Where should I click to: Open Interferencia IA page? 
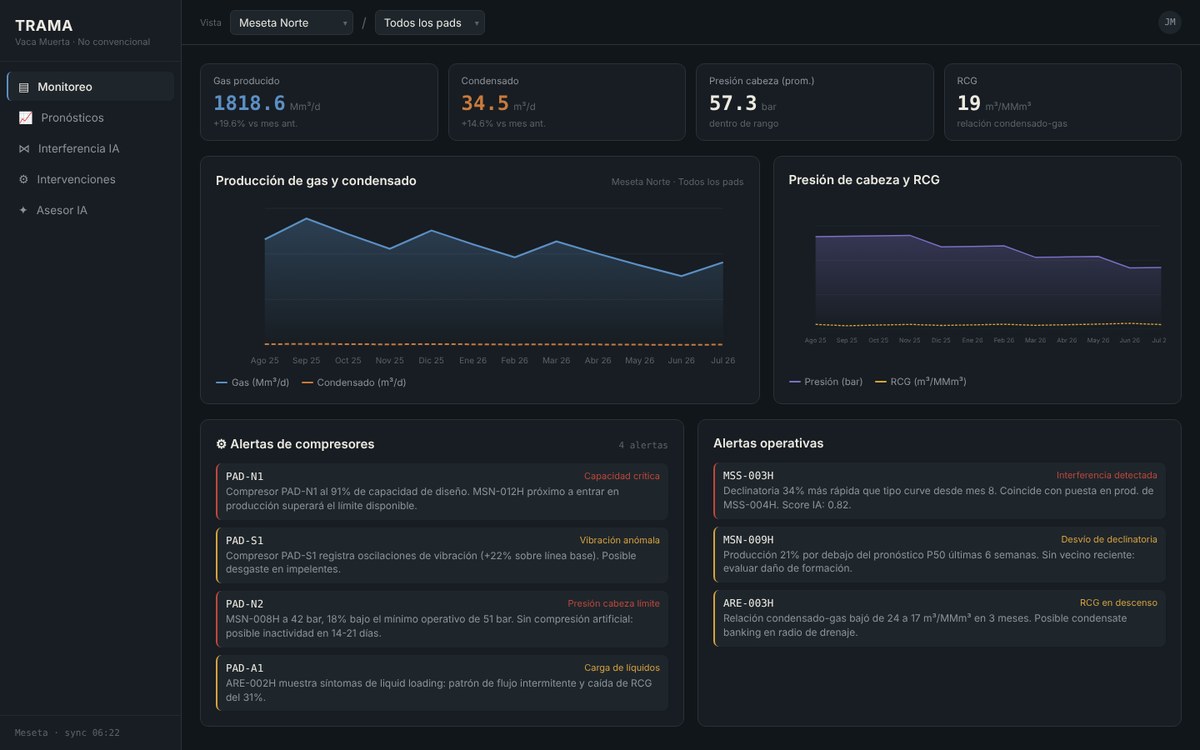90,149
